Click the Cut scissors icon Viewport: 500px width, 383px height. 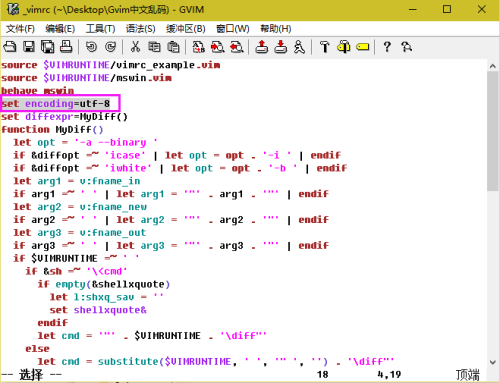point(135,47)
